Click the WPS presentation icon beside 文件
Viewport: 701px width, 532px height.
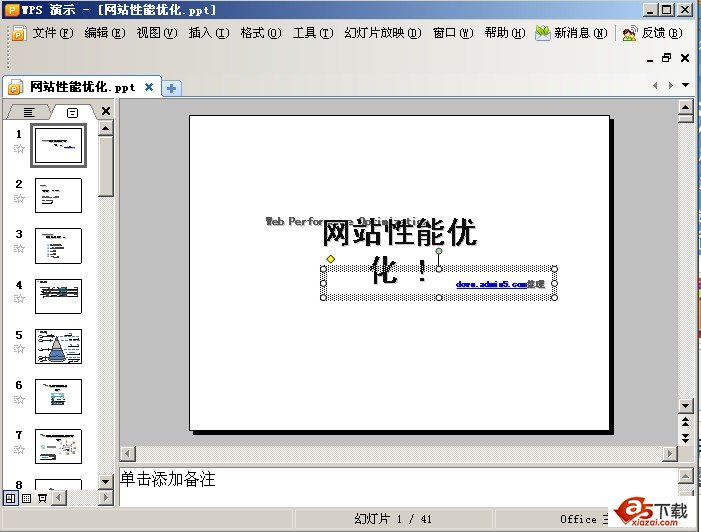tap(19, 33)
